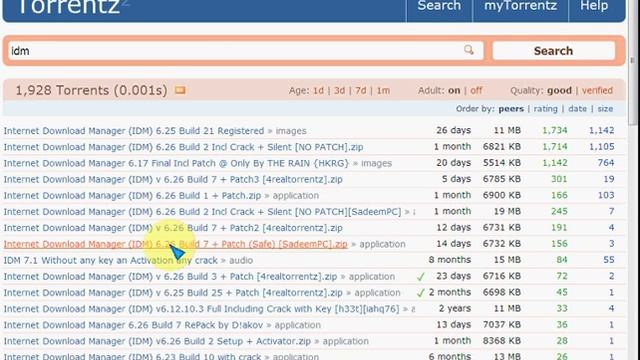The image size is (640, 360).
Task: Open IDM v 6.26 Build 7 + Patch3 torrent
Action: click(173, 180)
